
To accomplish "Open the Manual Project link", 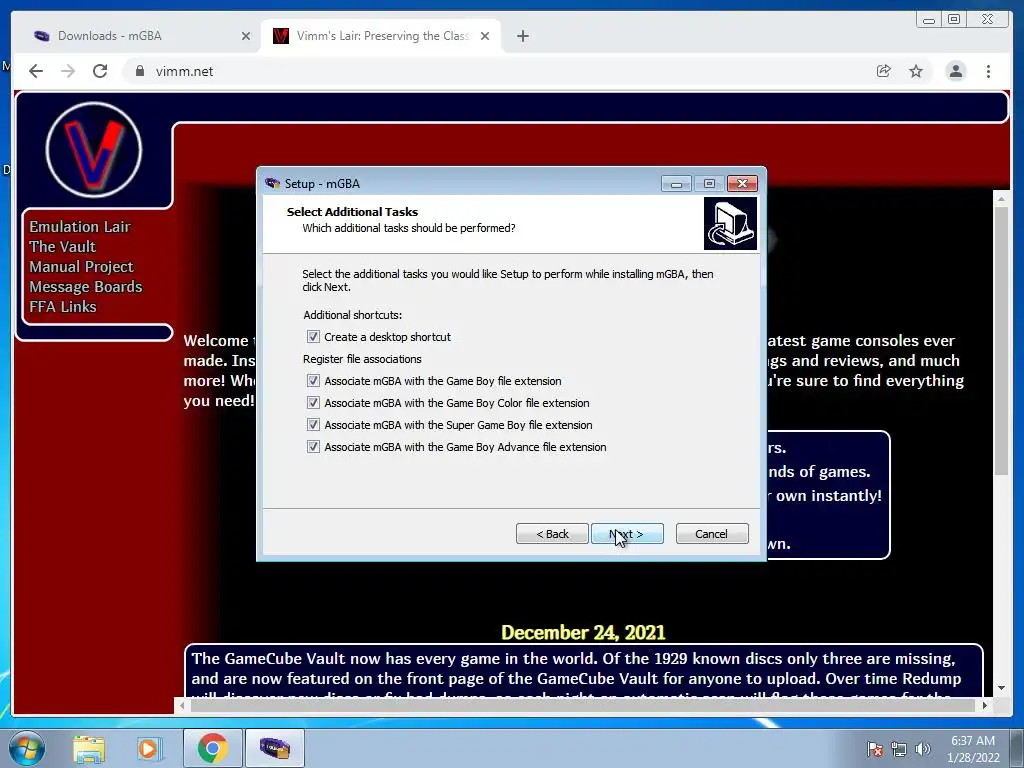I will [82, 266].
